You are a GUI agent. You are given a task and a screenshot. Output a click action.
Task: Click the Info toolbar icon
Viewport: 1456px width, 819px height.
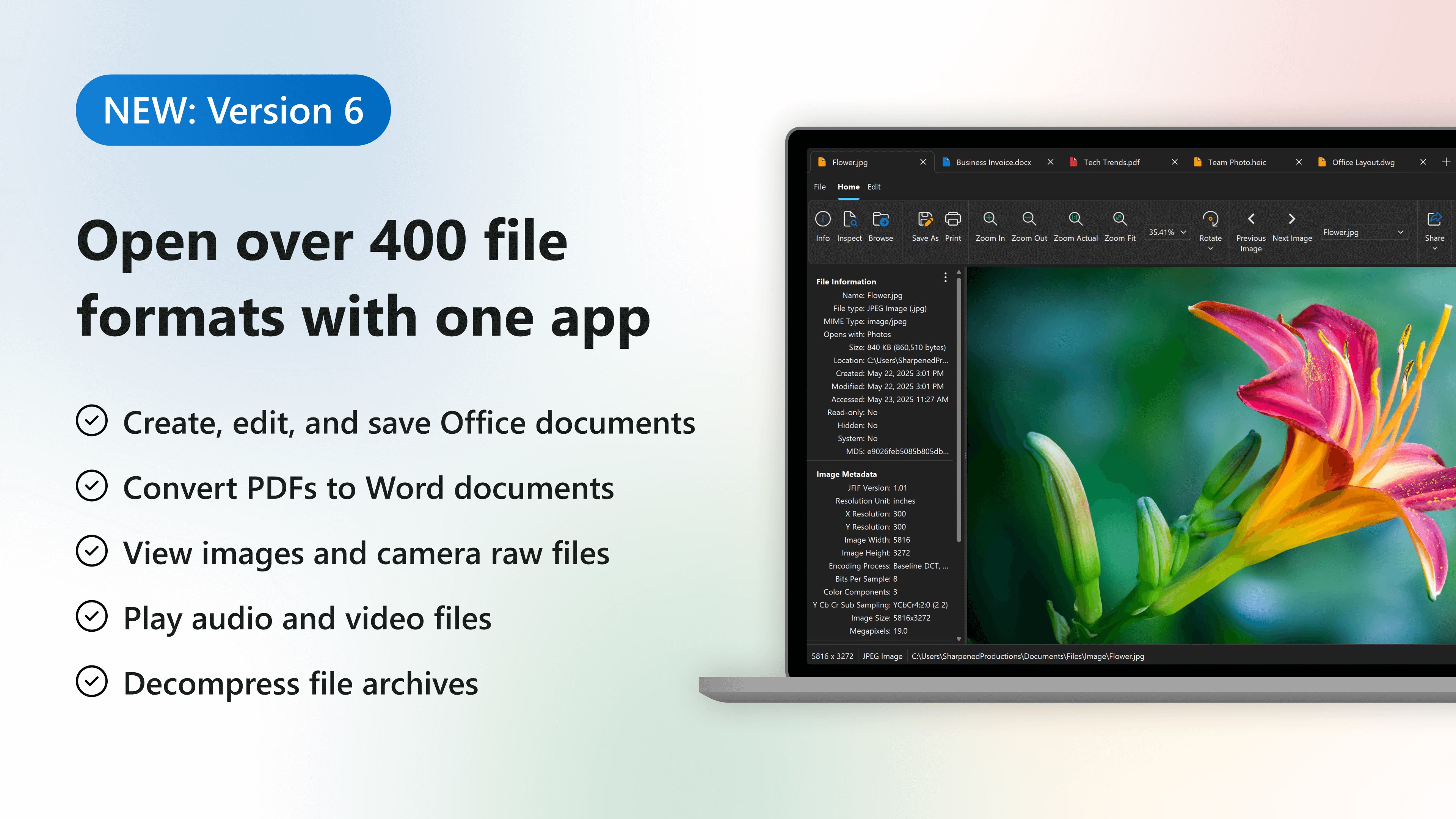(x=822, y=219)
